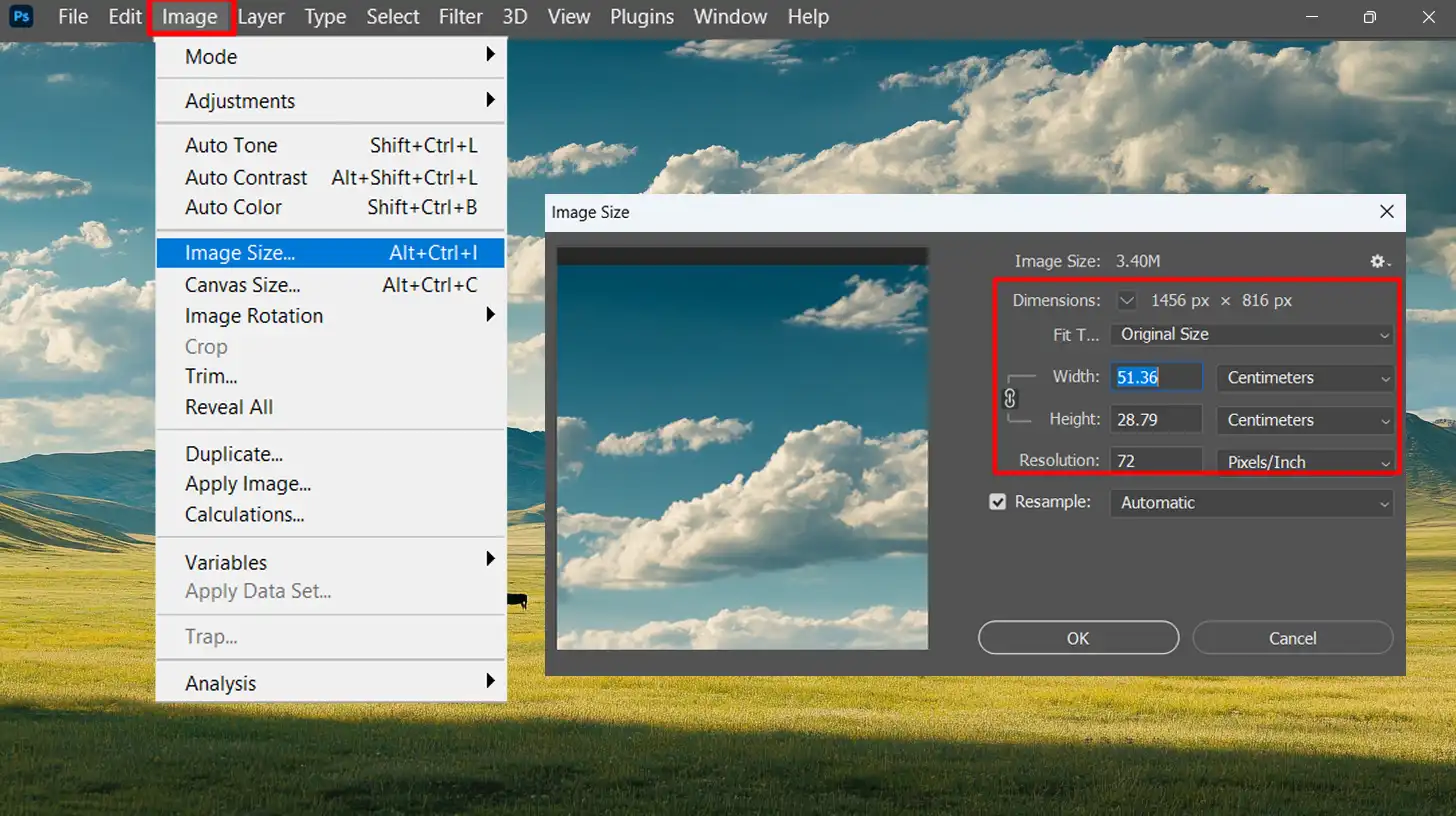Viewport: 1456px width, 816px height.
Task: Choose Auto Color menu entry
Action: point(331,208)
